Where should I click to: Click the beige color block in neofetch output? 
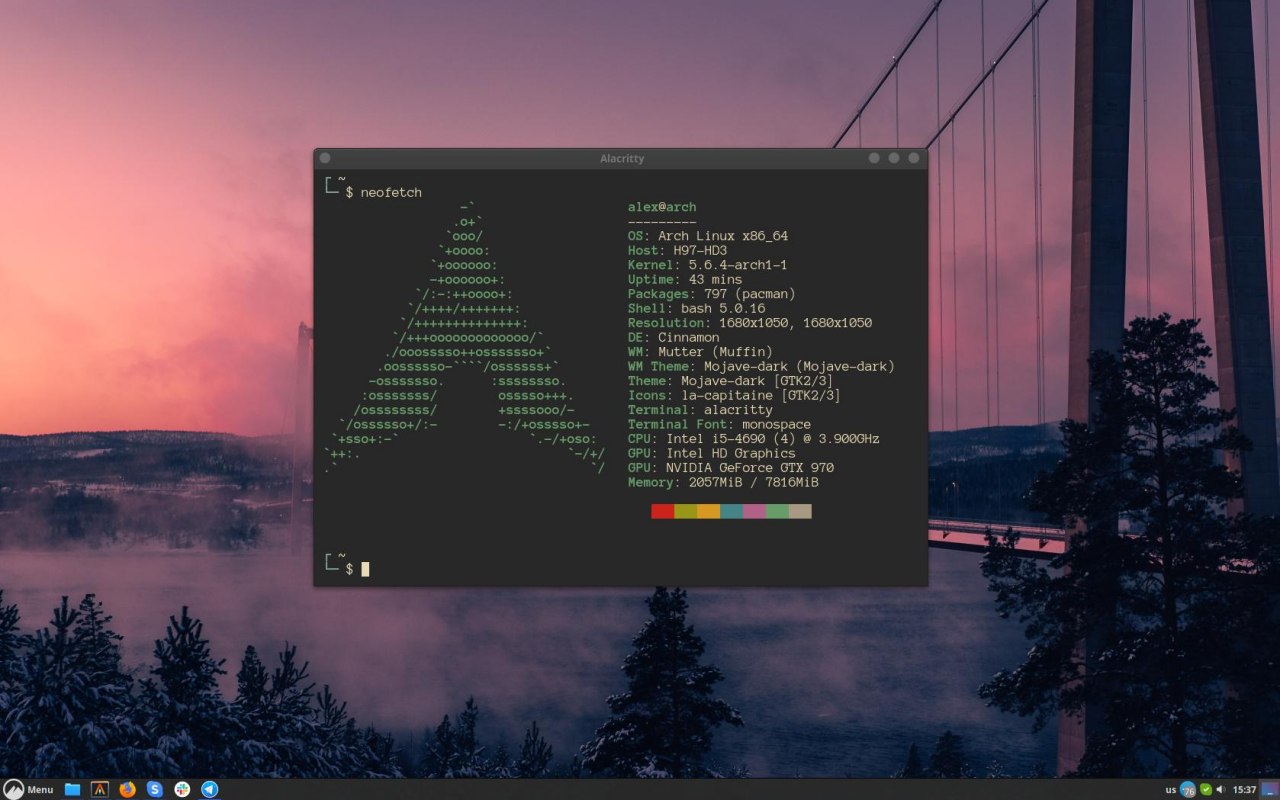pos(800,511)
